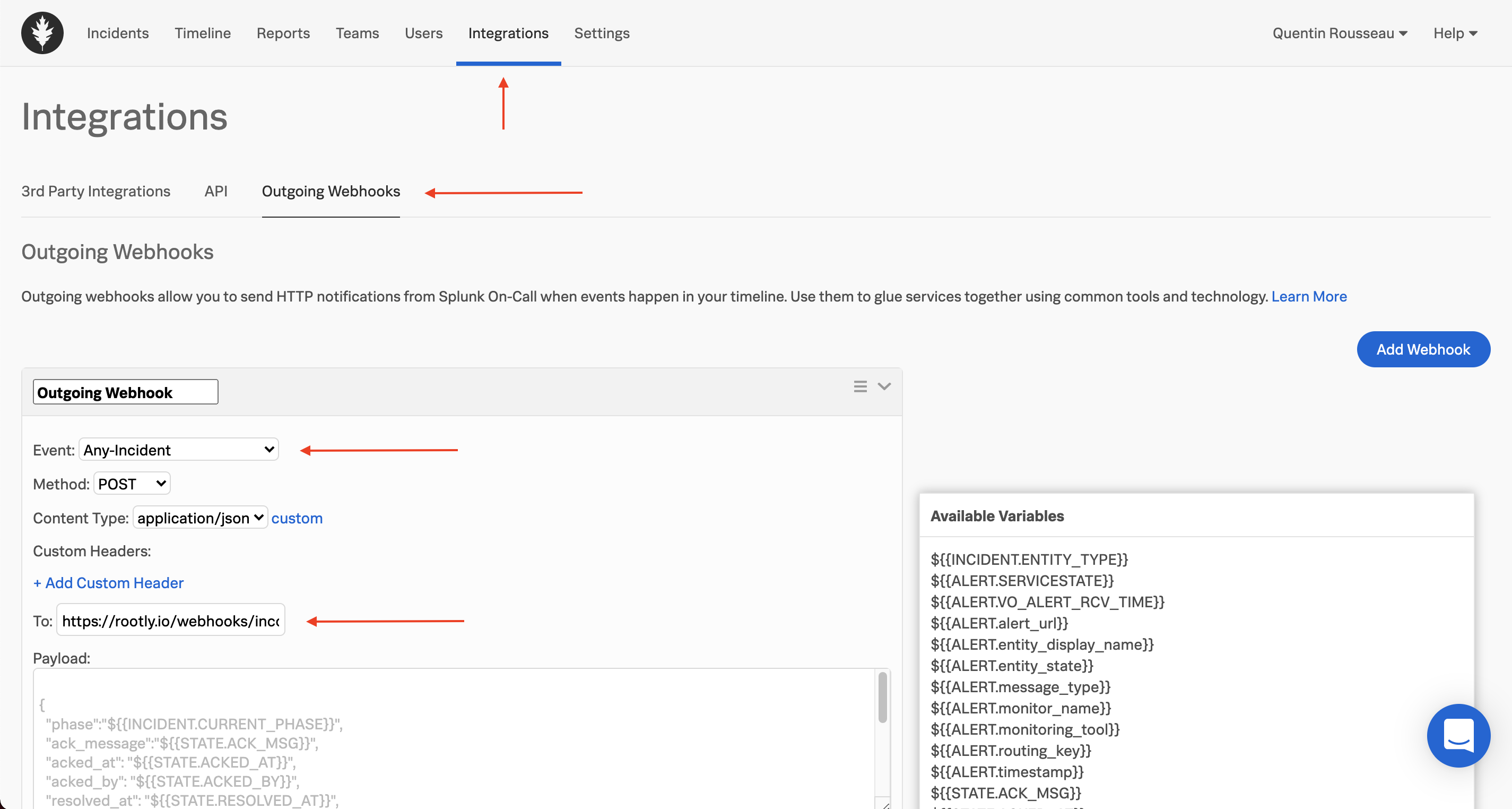Image resolution: width=1512 pixels, height=809 pixels.
Task: Click the Add Custom Header link
Action: (x=108, y=582)
